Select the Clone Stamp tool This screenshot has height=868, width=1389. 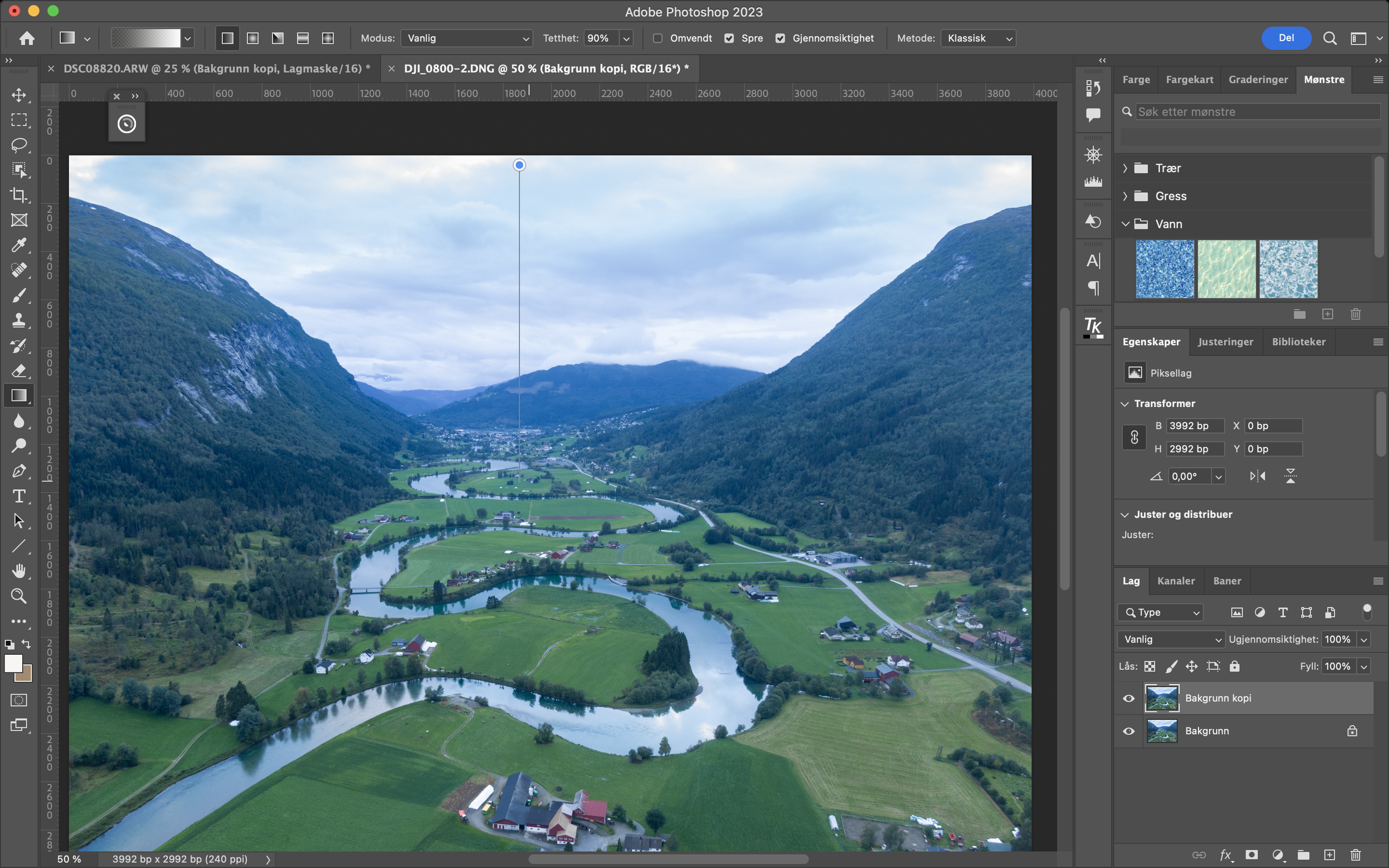pyautogui.click(x=19, y=320)
